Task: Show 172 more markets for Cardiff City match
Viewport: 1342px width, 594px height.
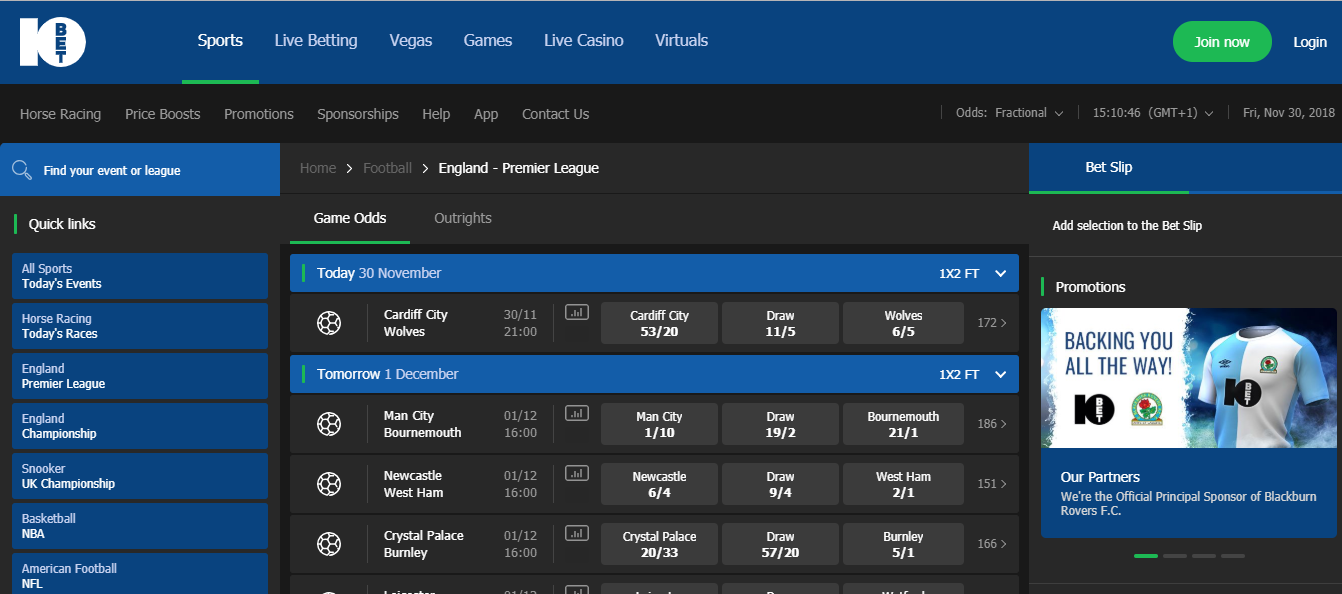Action: tap(992, 323)
